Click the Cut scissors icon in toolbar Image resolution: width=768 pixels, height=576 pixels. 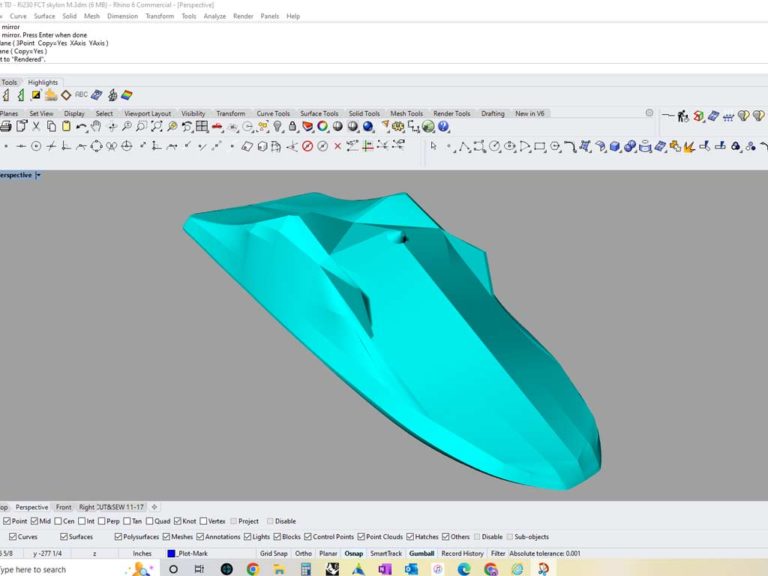pos(36,127)
